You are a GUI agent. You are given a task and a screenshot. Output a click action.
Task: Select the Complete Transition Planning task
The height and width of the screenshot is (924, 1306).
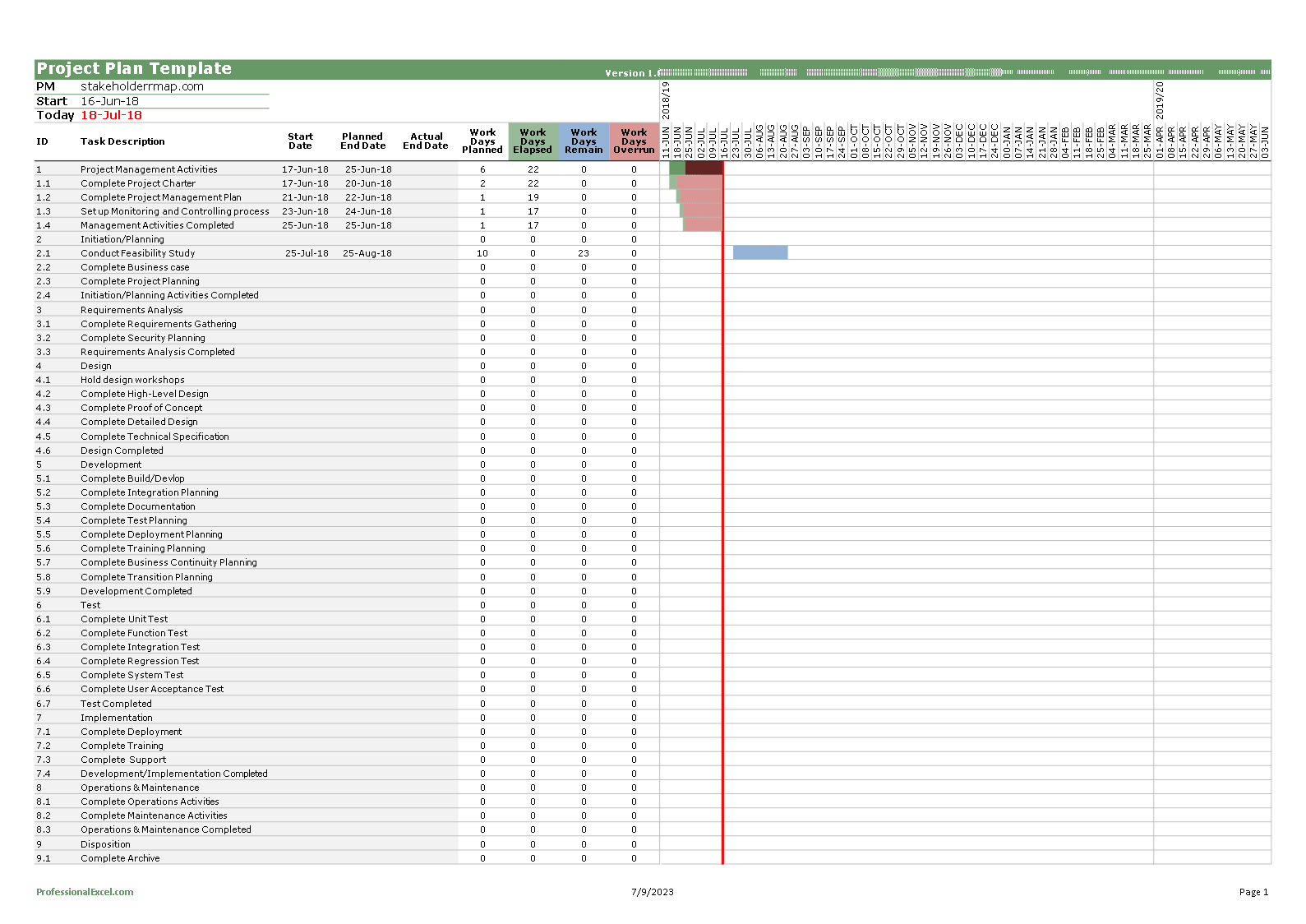pos(146,577)
